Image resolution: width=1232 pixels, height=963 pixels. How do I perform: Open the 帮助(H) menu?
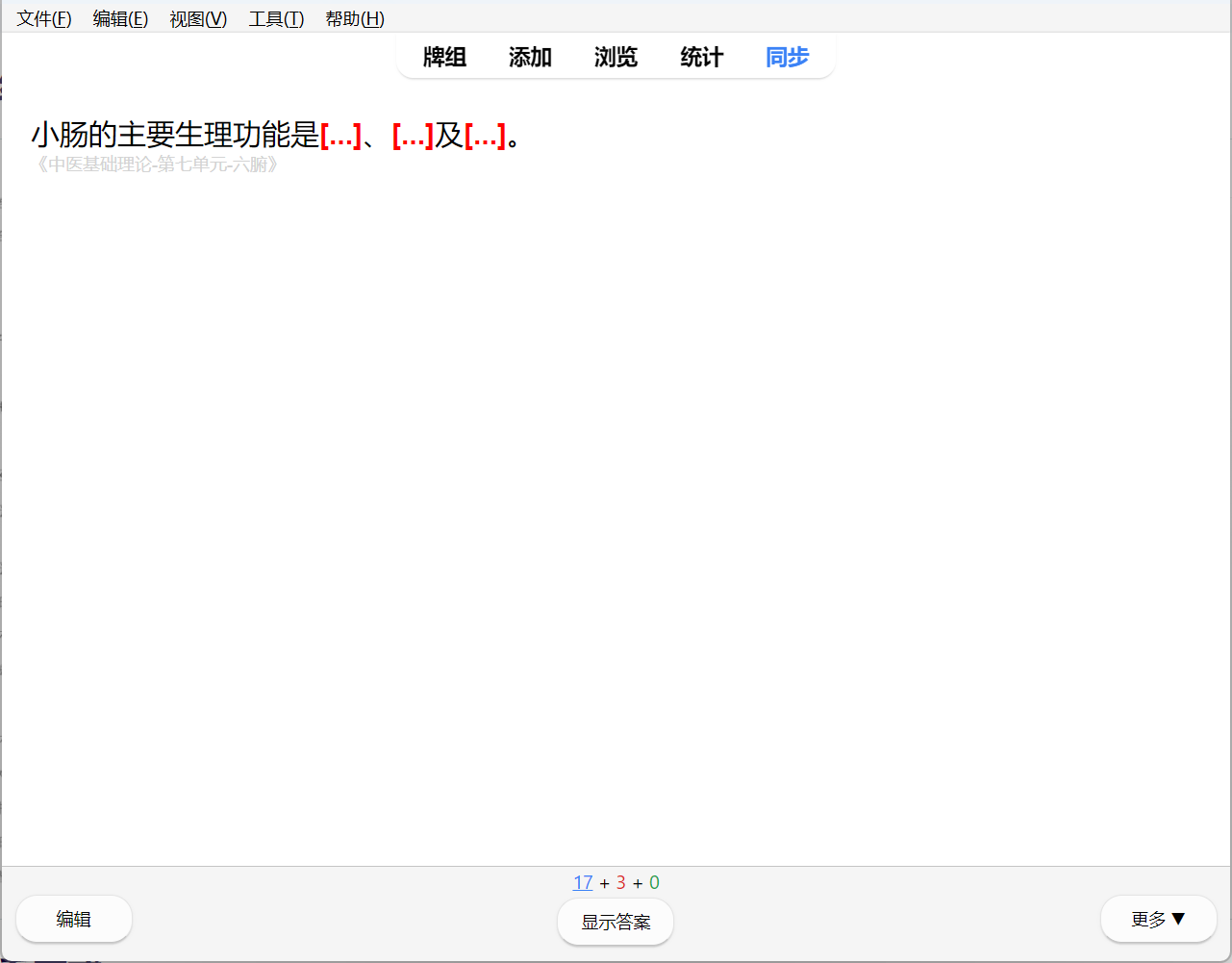pyautogui.click(x=355, y=18)
